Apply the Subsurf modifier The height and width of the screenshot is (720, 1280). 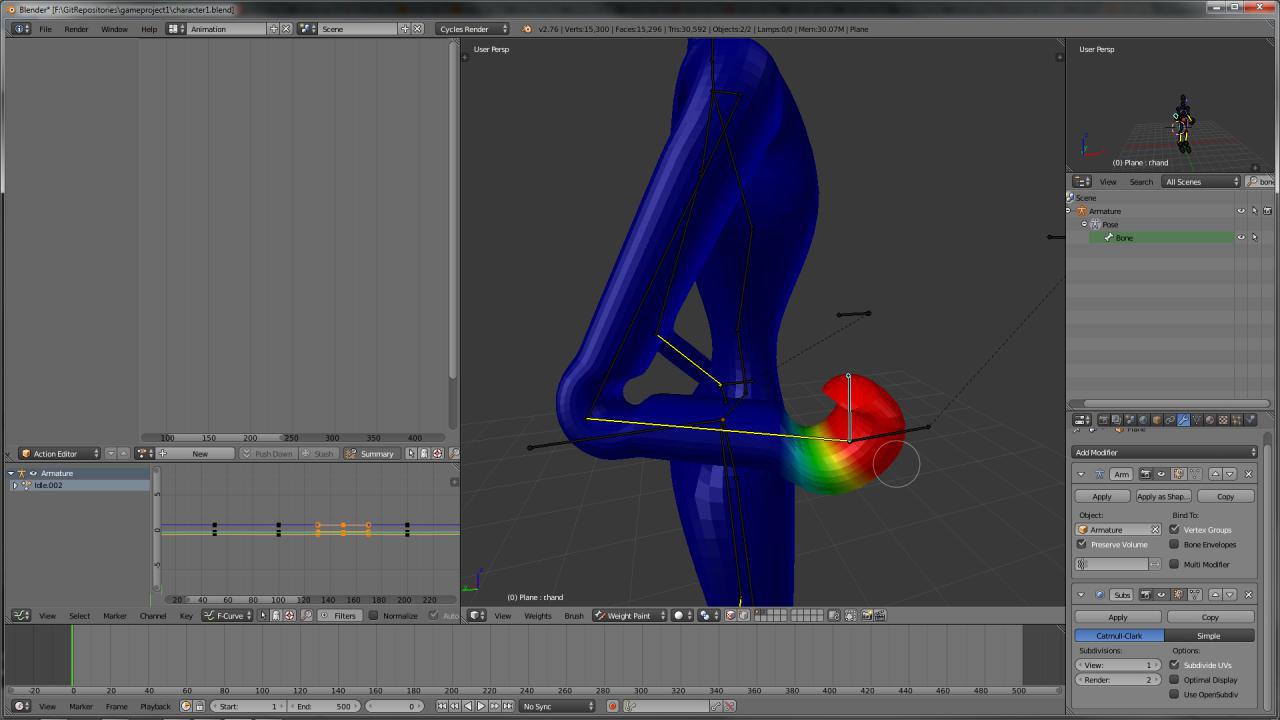coord(1118,617)
